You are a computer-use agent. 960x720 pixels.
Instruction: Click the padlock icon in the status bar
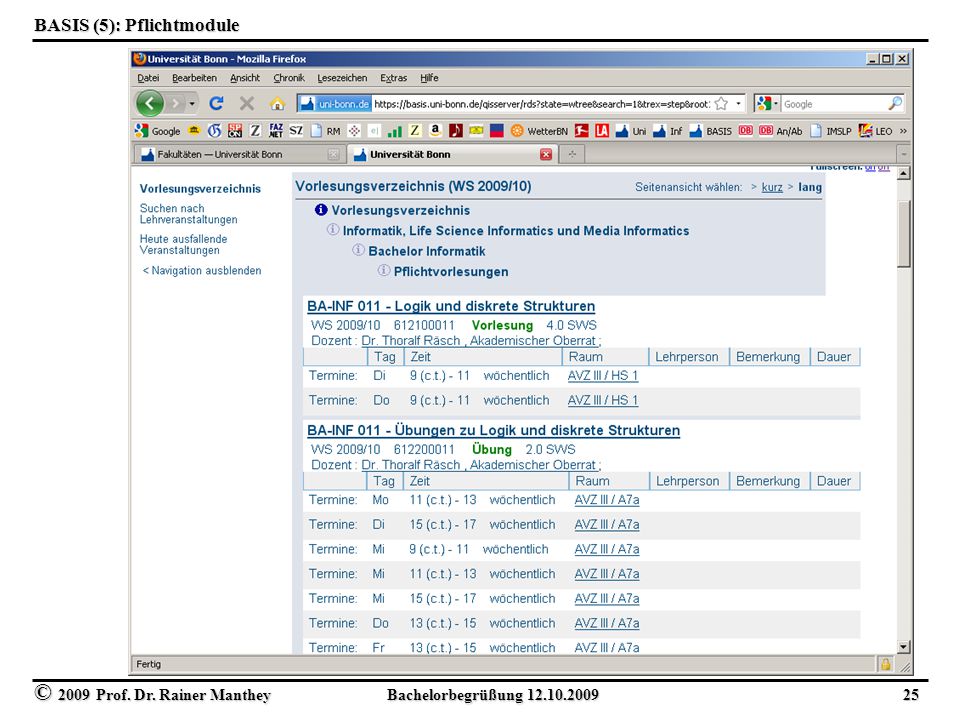(x=885, y=664)
